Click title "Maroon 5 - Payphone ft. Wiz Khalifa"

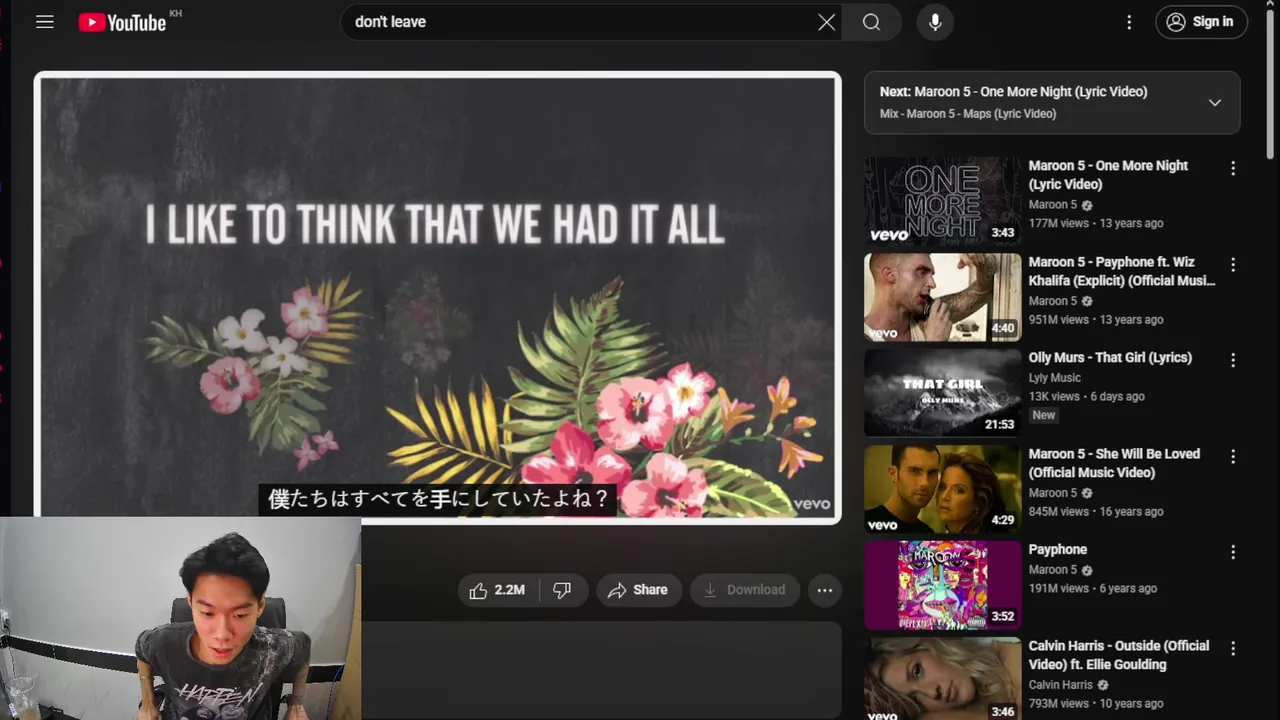[1122, 271]
